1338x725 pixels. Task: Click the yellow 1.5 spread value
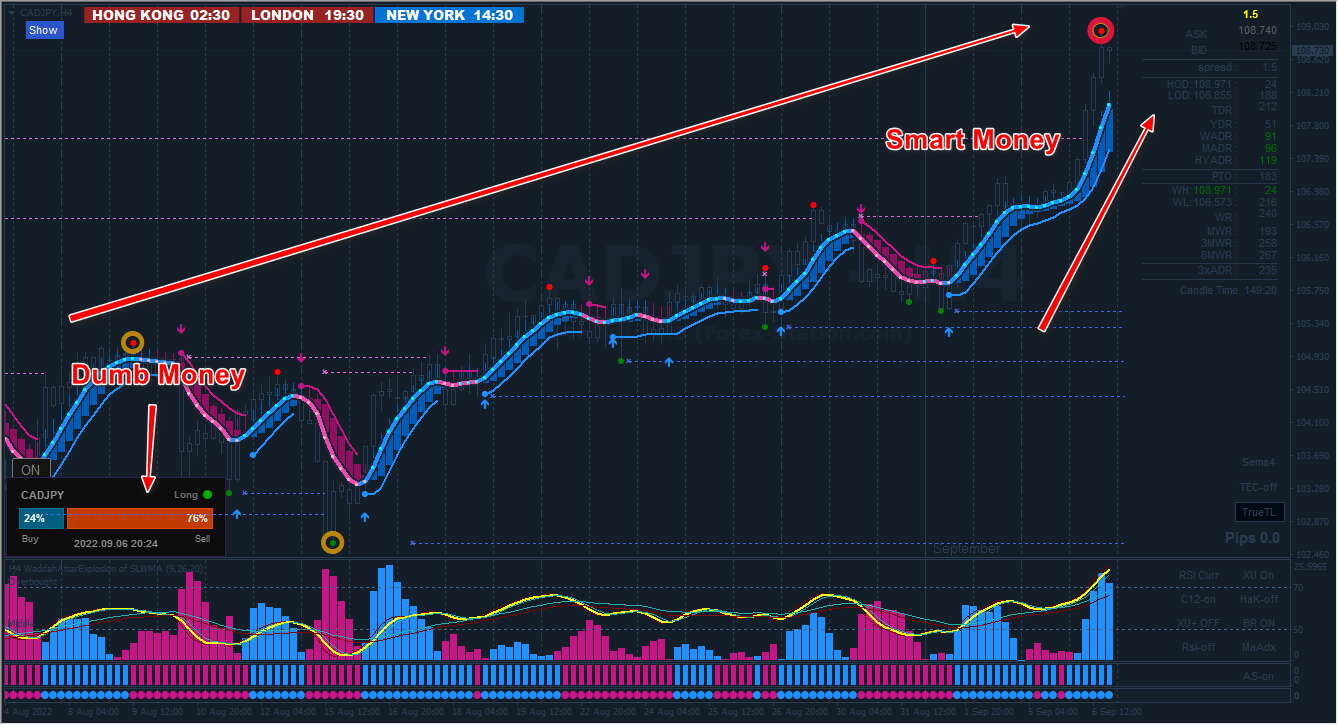point(1251,14)
